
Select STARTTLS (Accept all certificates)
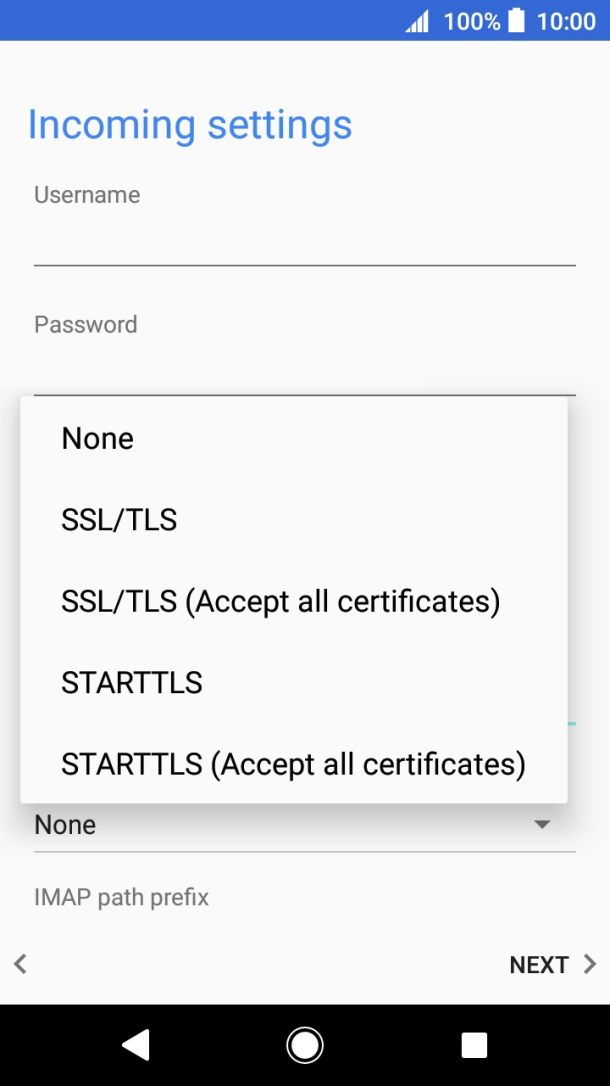coord(294,764)
